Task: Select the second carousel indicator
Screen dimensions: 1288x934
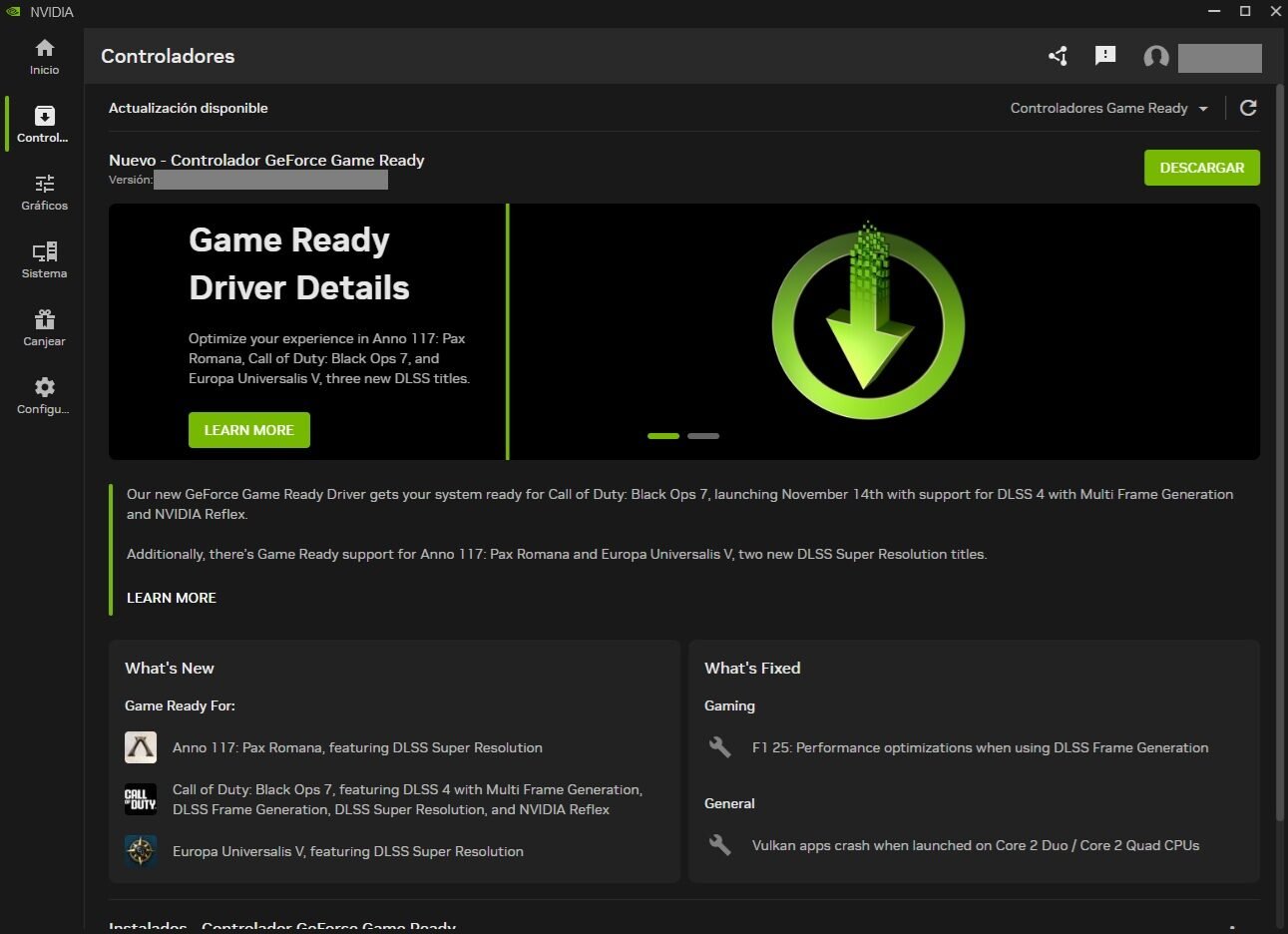Action: coord(703,436)
